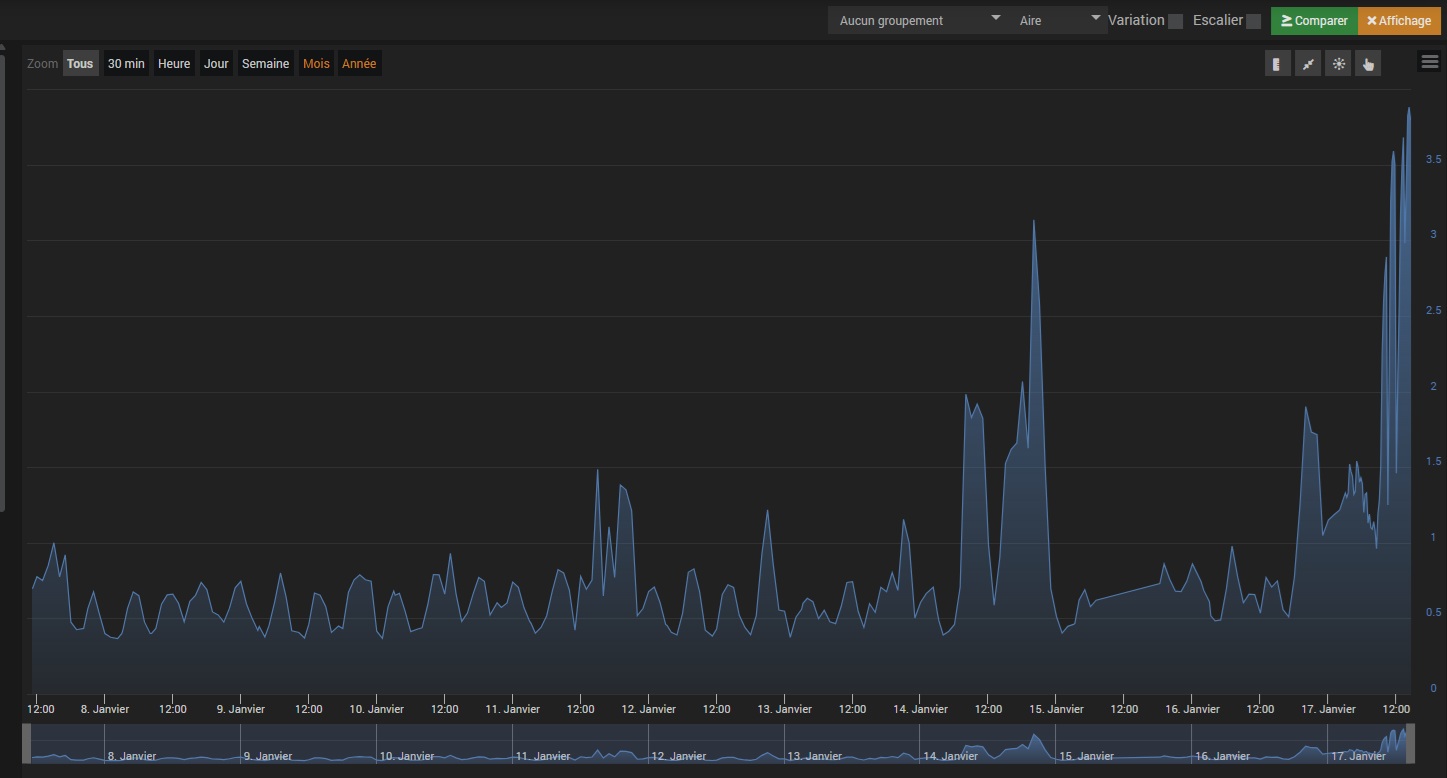
Task: Open the hamburger chart menu
Action: click(x=1429, y=62)
